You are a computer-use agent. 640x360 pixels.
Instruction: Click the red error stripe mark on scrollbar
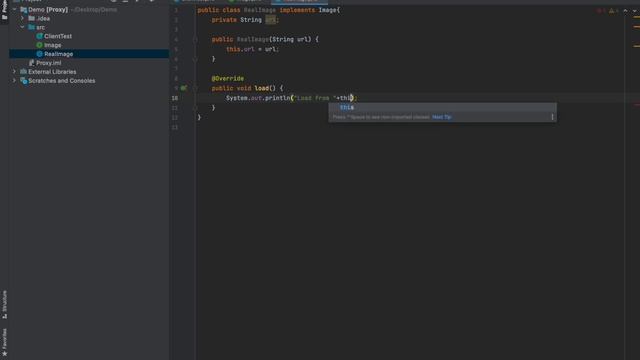[637, 104]
